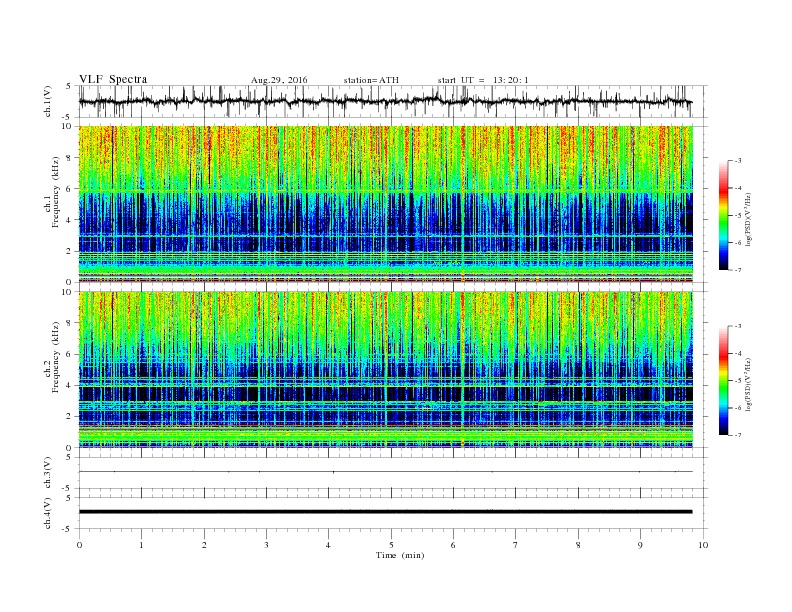Click the "1" minute tick on the time axis
This screenshot has height=612, width=792.
(141, 545)
